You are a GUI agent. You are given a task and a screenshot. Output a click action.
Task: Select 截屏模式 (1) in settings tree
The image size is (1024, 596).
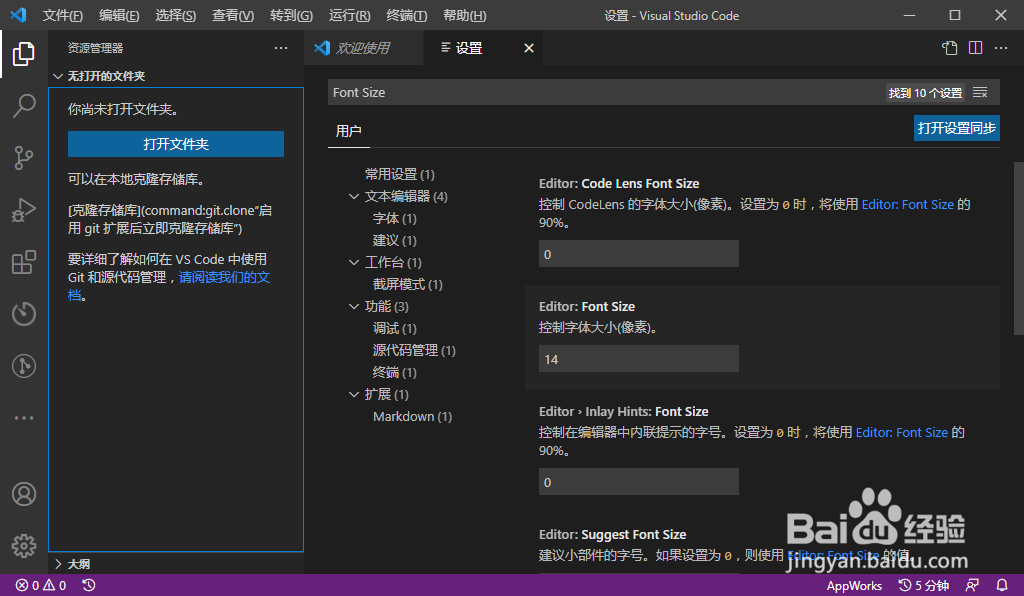[x=408, y=284]
